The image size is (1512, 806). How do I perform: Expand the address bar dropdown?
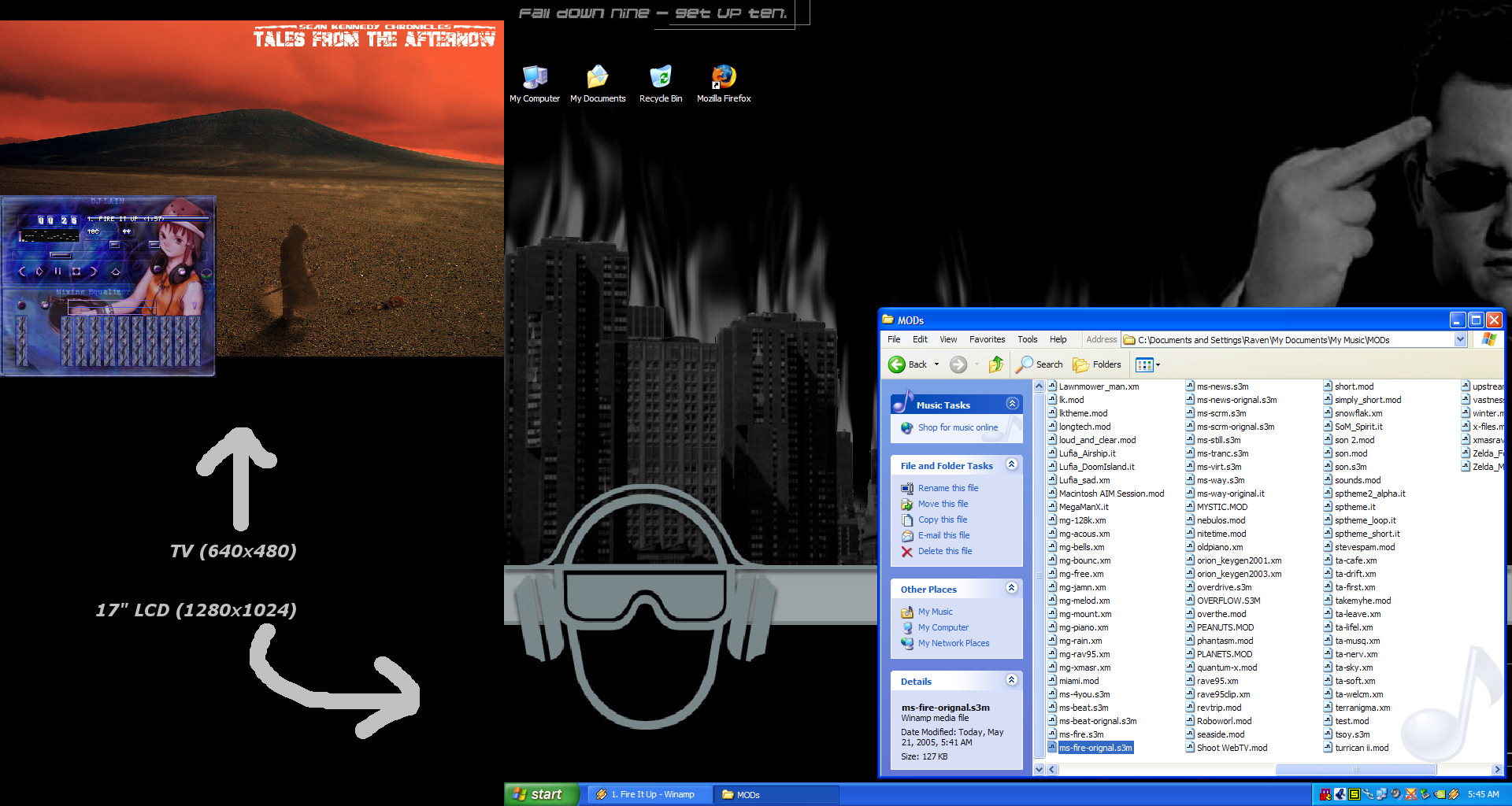tap(1460, 340)
